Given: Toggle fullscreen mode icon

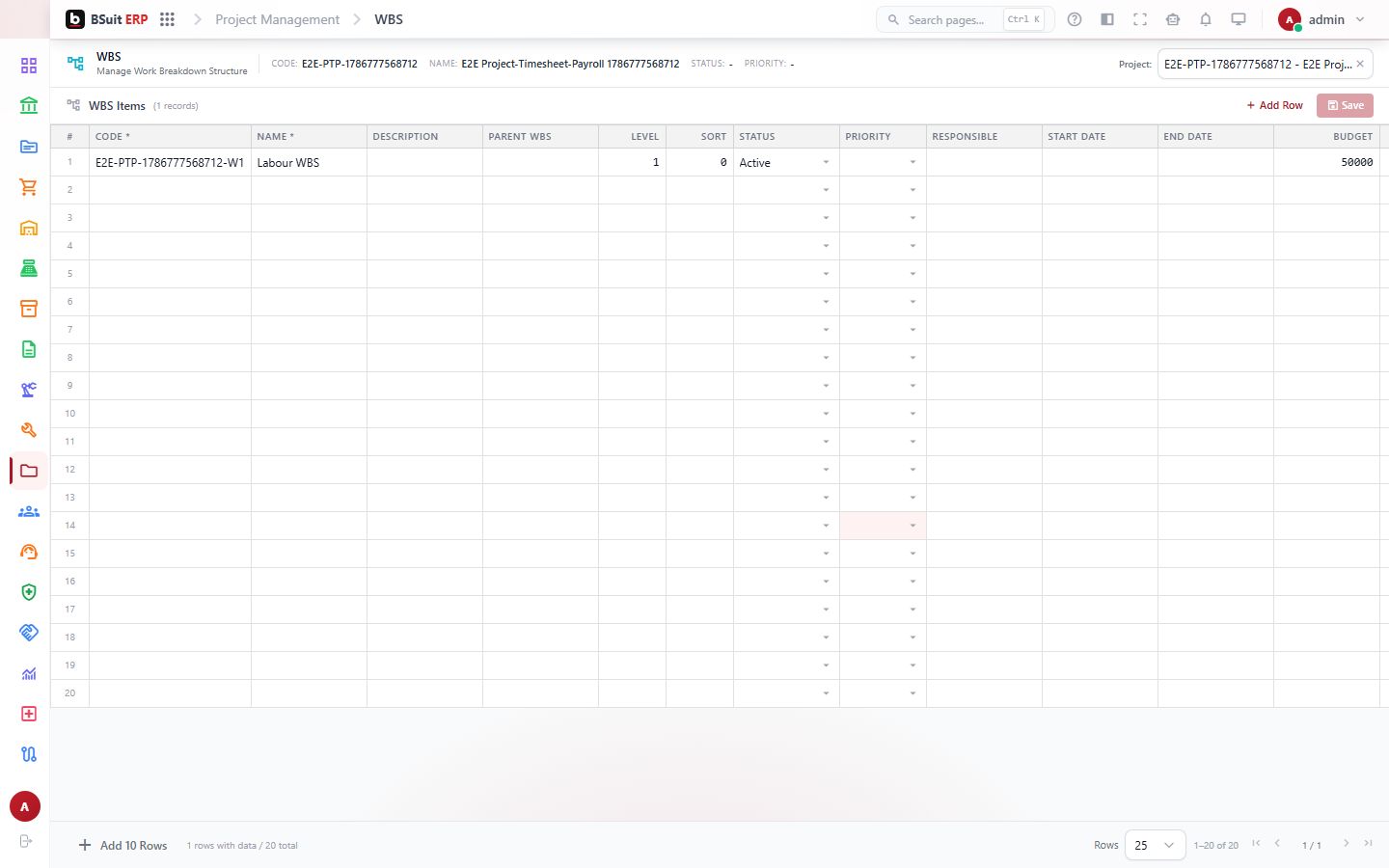Looking at the screenshot, I should click(1140, 19).
